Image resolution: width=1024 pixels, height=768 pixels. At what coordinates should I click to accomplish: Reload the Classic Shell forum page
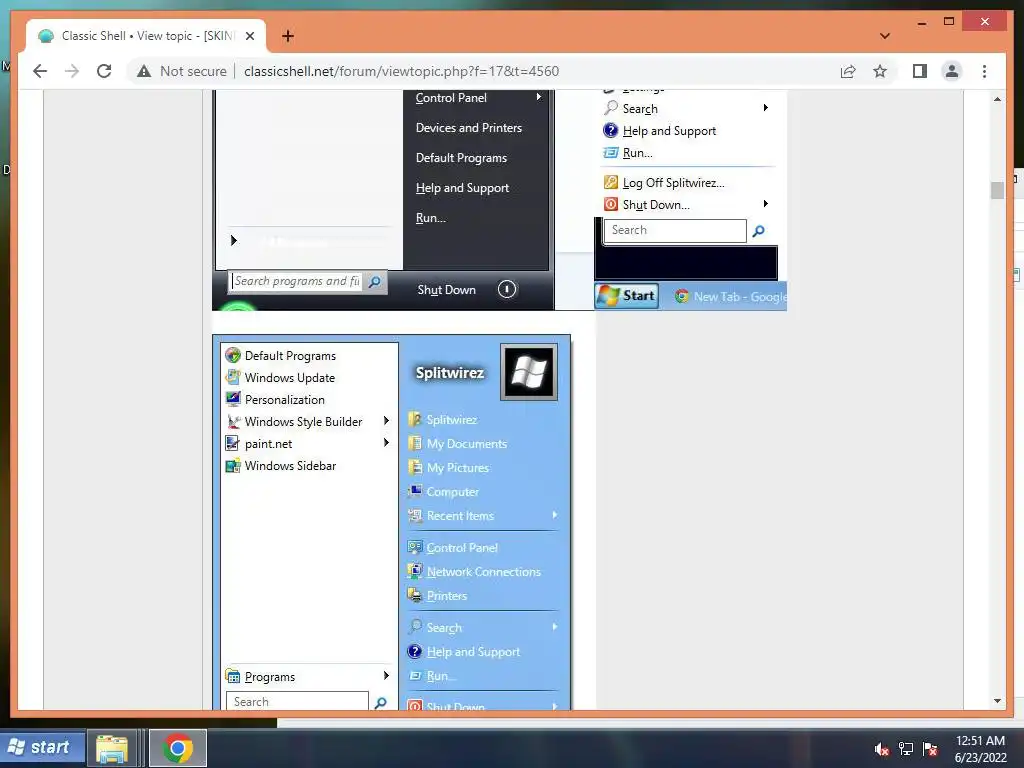tap(104, 71)
